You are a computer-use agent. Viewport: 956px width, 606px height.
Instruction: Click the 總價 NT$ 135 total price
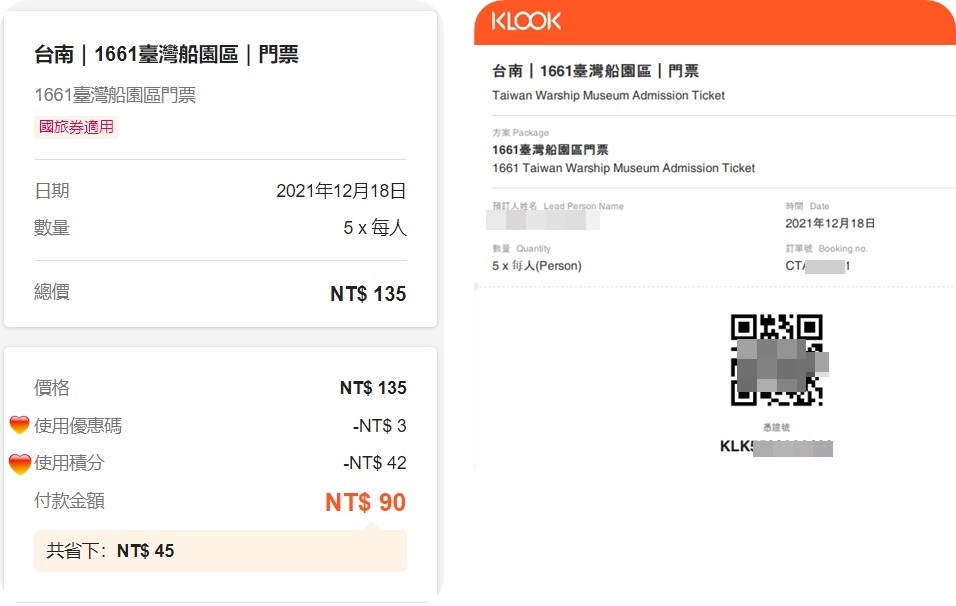pos(368,294)
